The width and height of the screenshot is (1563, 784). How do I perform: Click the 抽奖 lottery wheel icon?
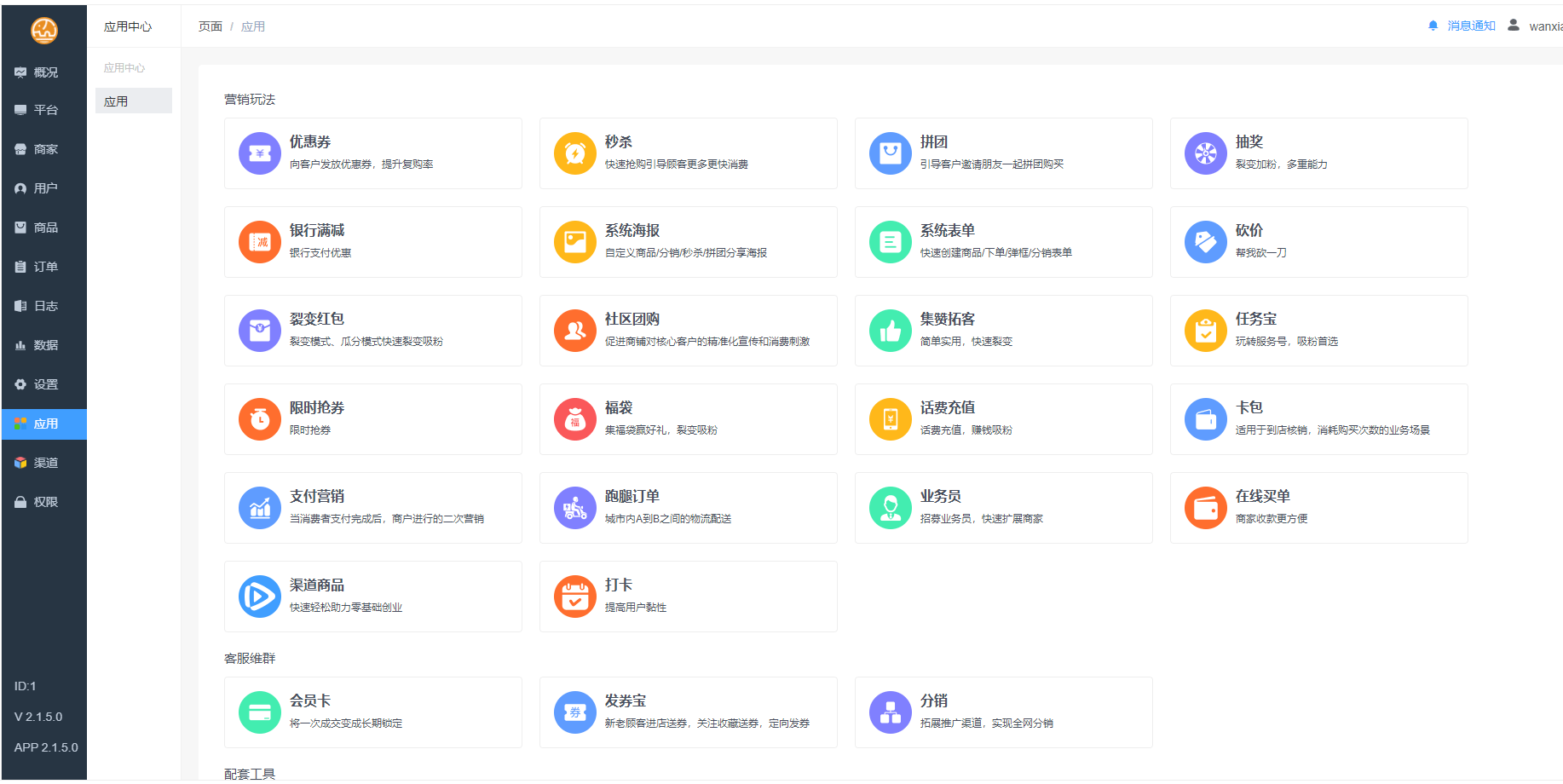(1205, 153)
